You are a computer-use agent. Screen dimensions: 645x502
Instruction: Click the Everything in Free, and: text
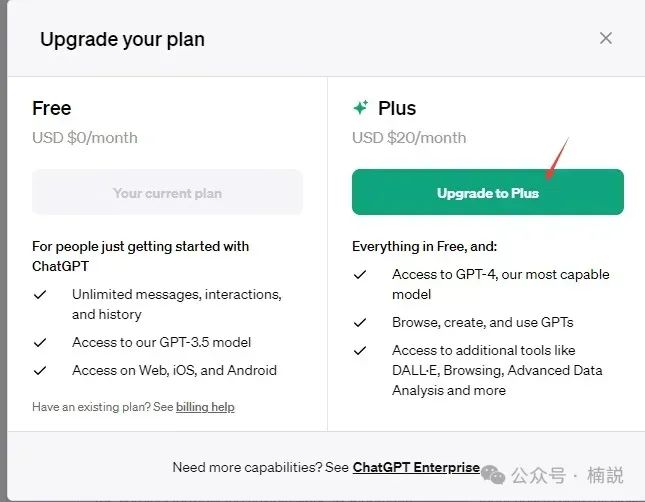424,246
